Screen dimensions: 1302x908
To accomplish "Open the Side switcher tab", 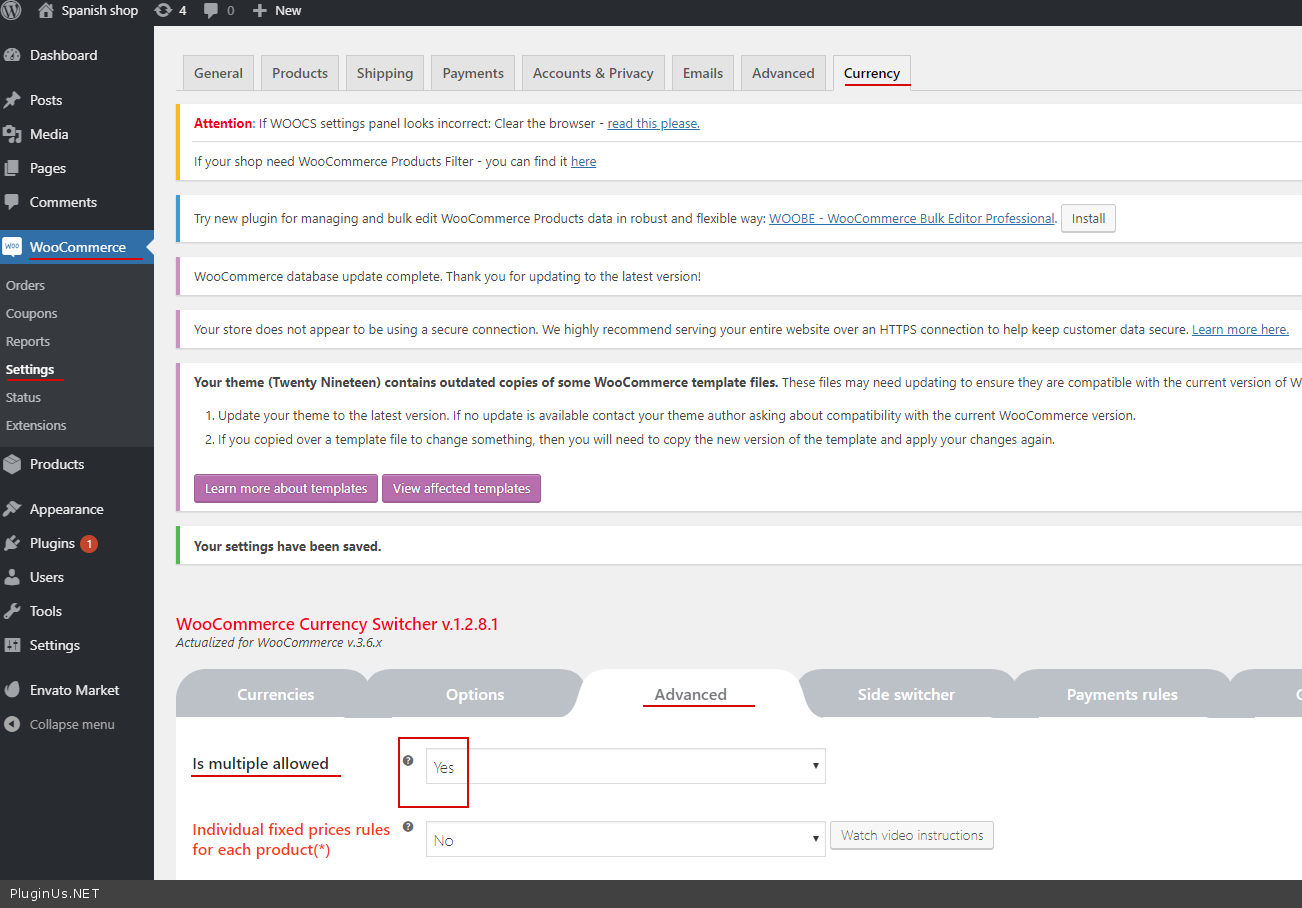I will click(x=906, y=694).
